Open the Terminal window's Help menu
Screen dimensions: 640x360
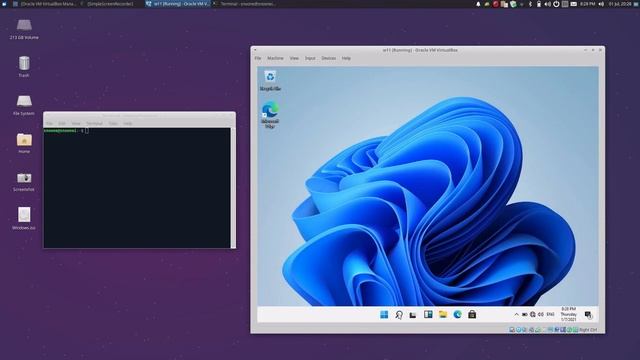point(128,123)
